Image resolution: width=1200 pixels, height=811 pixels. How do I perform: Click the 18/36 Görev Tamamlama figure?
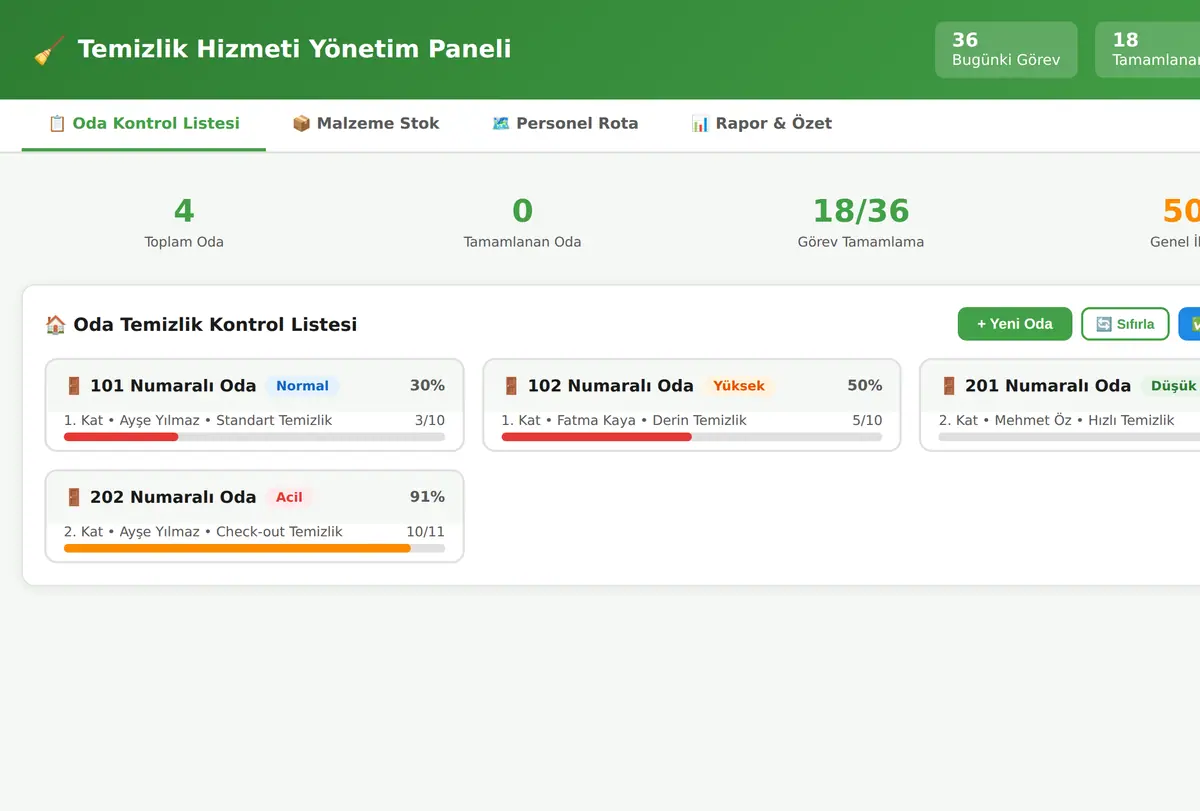tap(861, 211)
